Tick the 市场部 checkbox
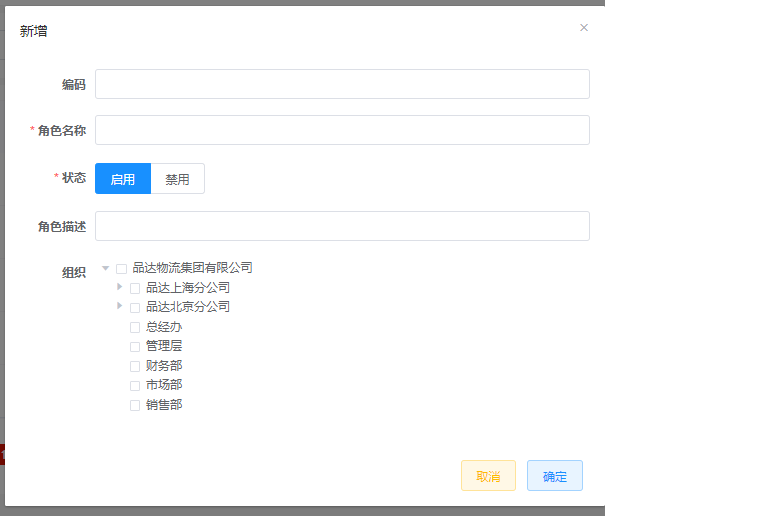This screenshot has height=516, width=773. pos(135,385)
